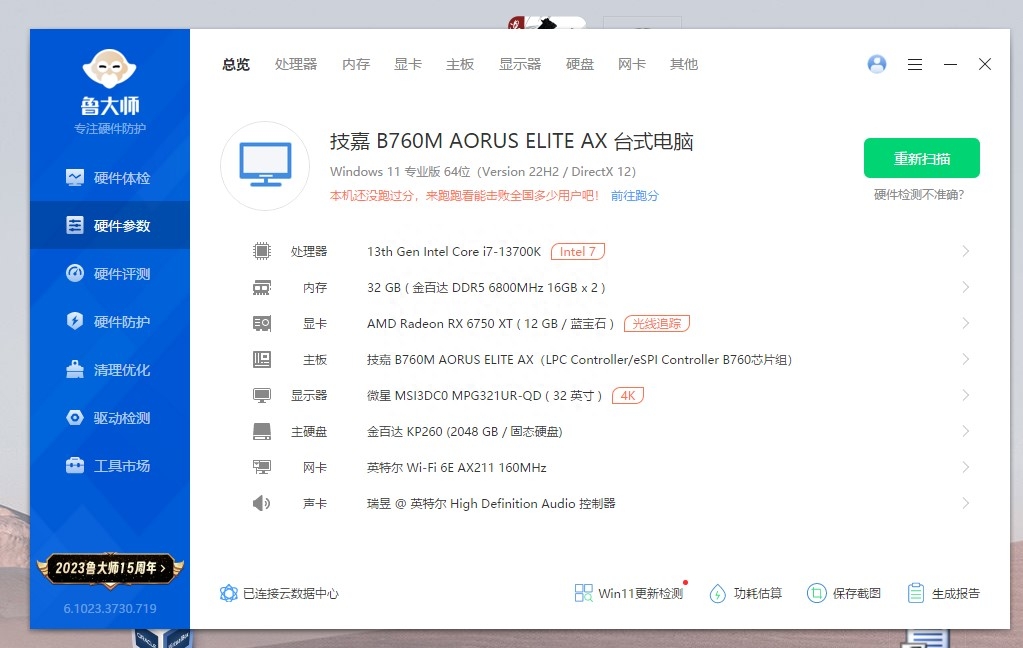Click the 2023鲁大师15周年 banner
Image resolution: width=1023 pixels, height=648 pixels.
110,568
